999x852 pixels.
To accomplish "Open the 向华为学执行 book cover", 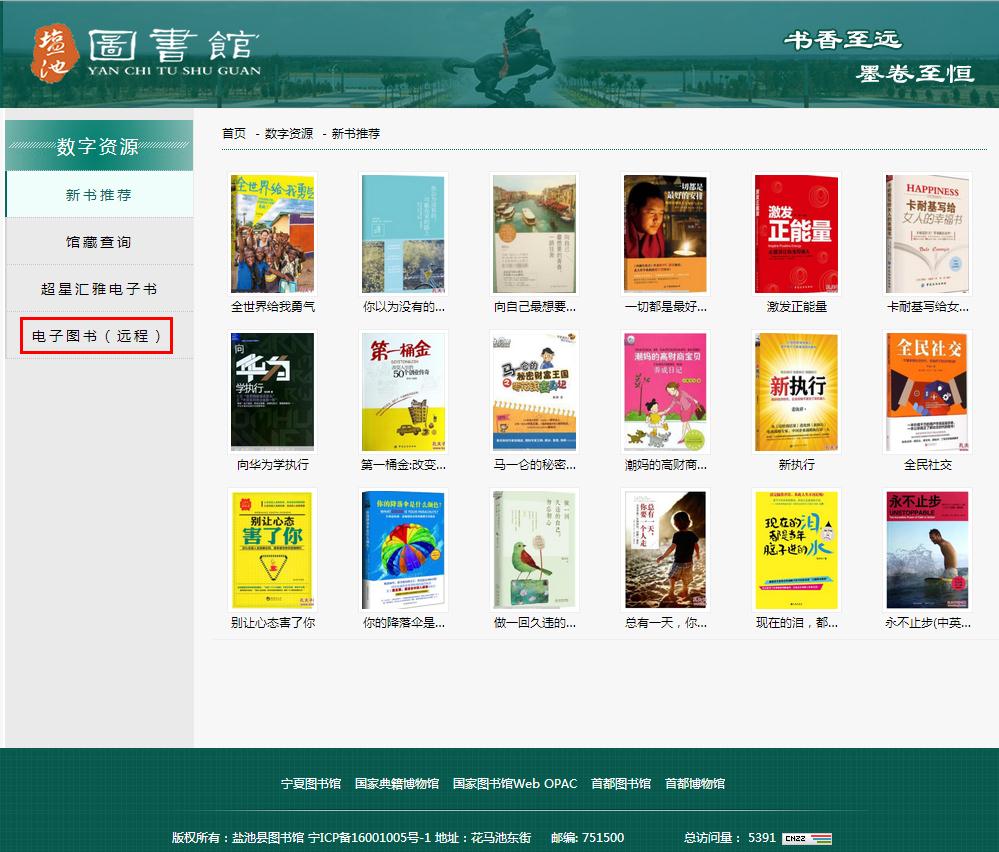I will pos(273,392).
